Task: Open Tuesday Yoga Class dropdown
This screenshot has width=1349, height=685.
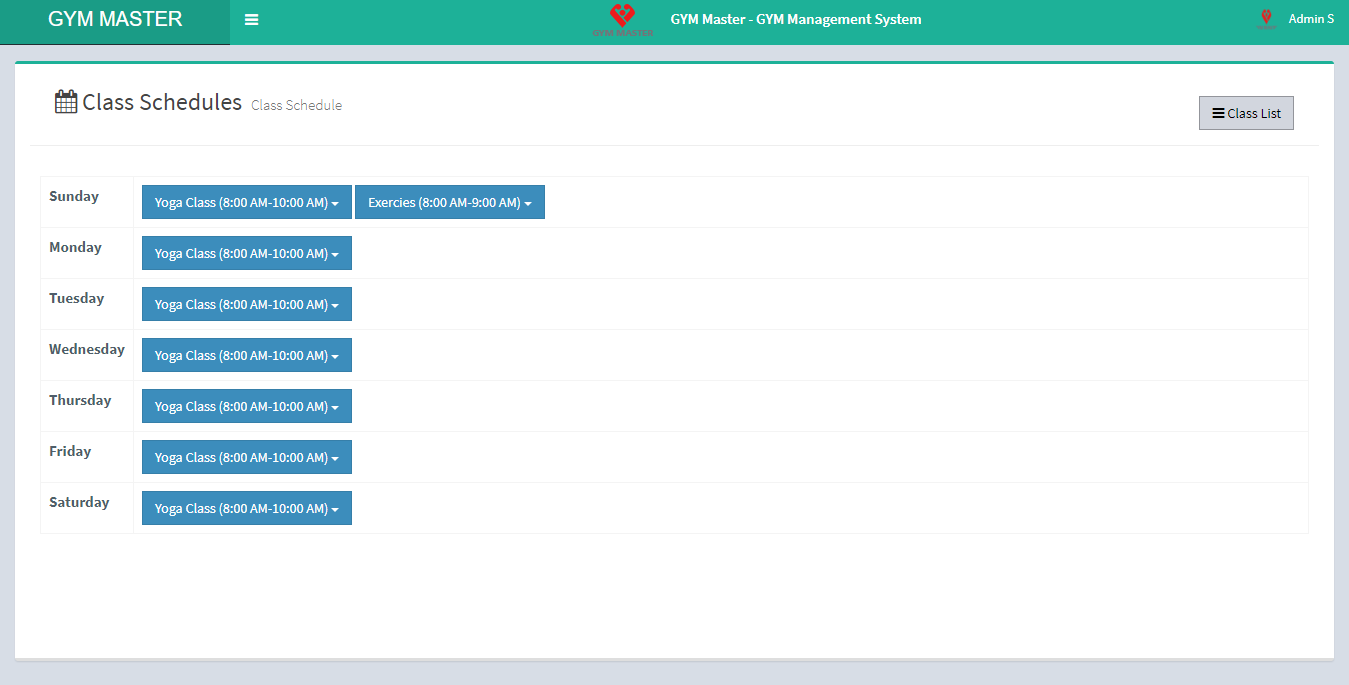Action: click(x=246, y=304)
